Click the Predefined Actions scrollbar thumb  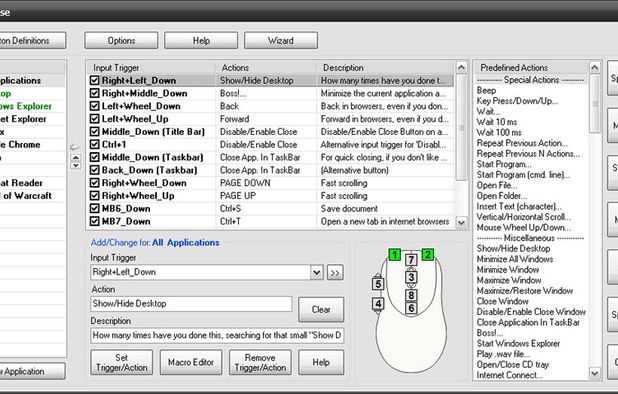[x=595, y=104]
